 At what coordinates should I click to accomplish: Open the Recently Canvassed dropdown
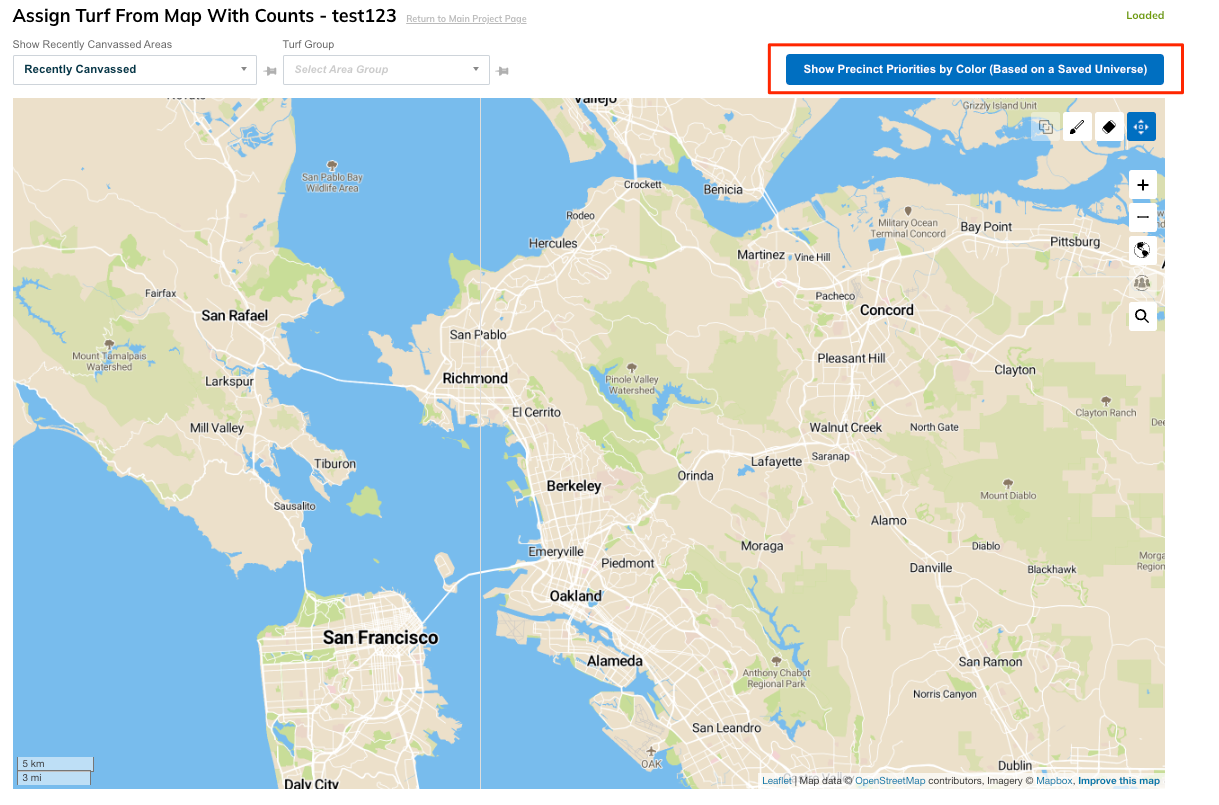(x=135, y=70)
